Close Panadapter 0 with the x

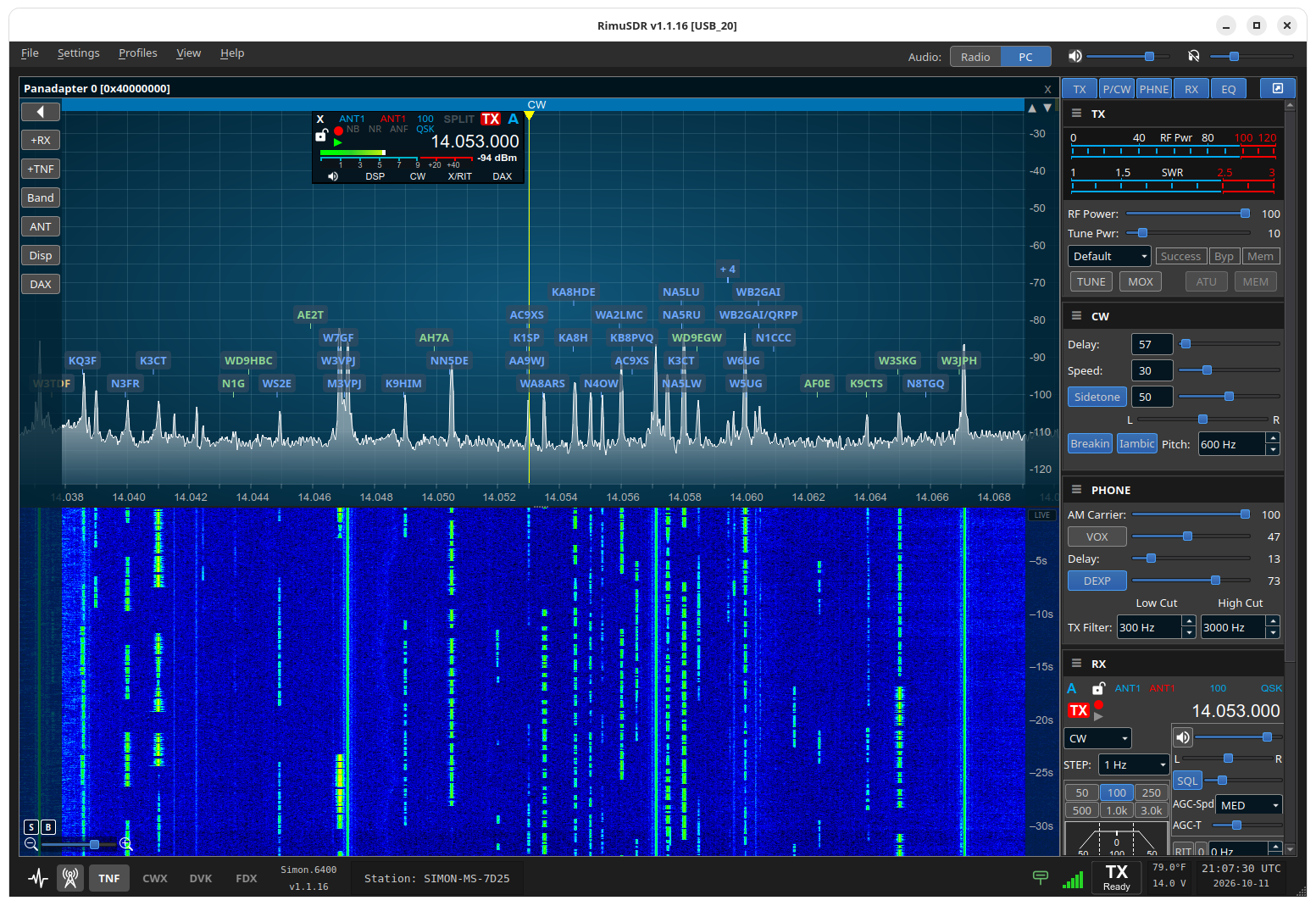tap(1047, 89)
